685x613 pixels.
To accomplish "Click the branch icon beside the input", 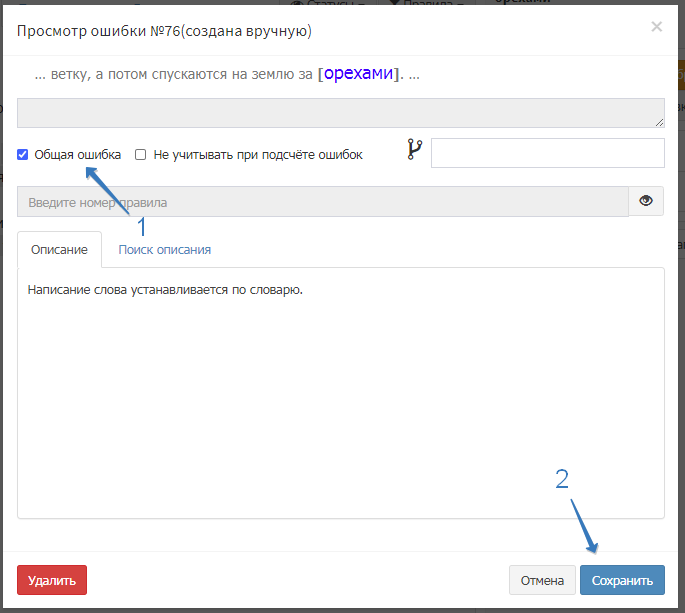I will click(415, 151).
